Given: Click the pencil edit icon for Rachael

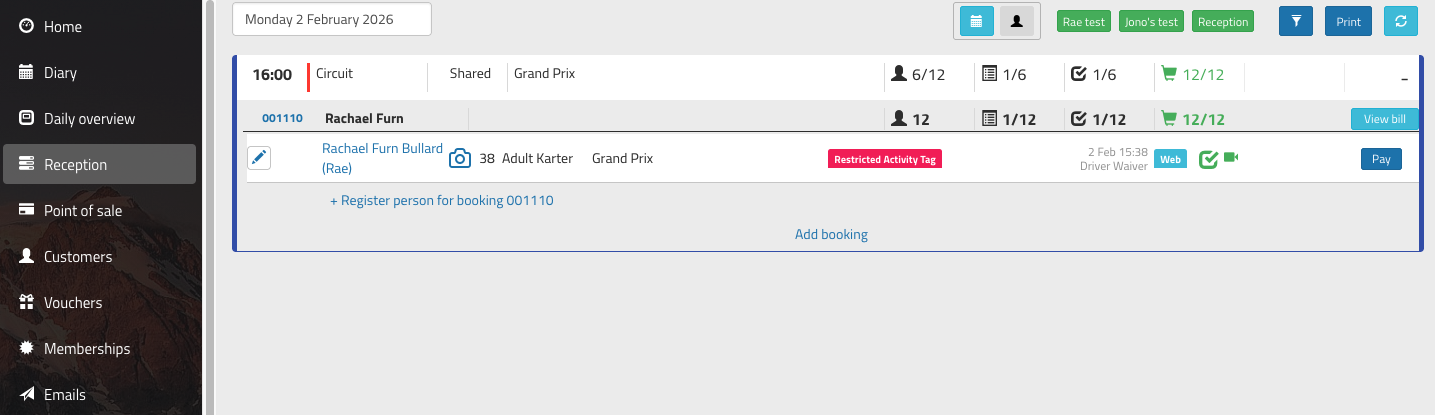Looking at the screenshot, I should click(x=259, y=158).
